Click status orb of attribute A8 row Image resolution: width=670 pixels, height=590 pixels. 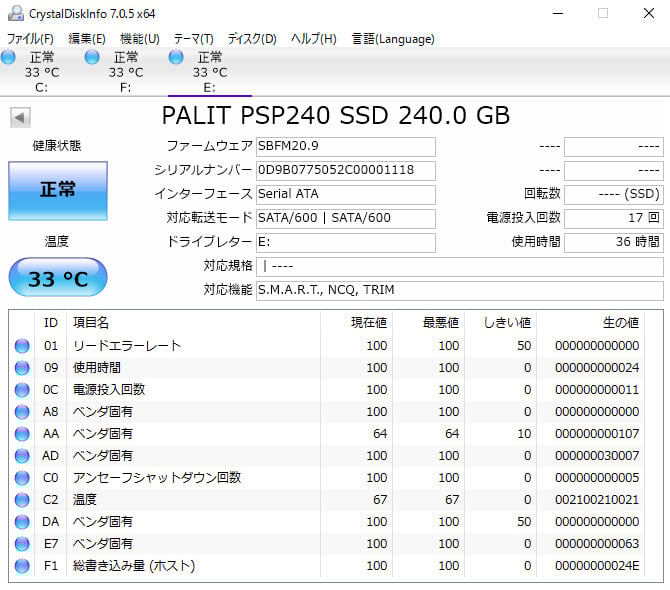(22, 412)
